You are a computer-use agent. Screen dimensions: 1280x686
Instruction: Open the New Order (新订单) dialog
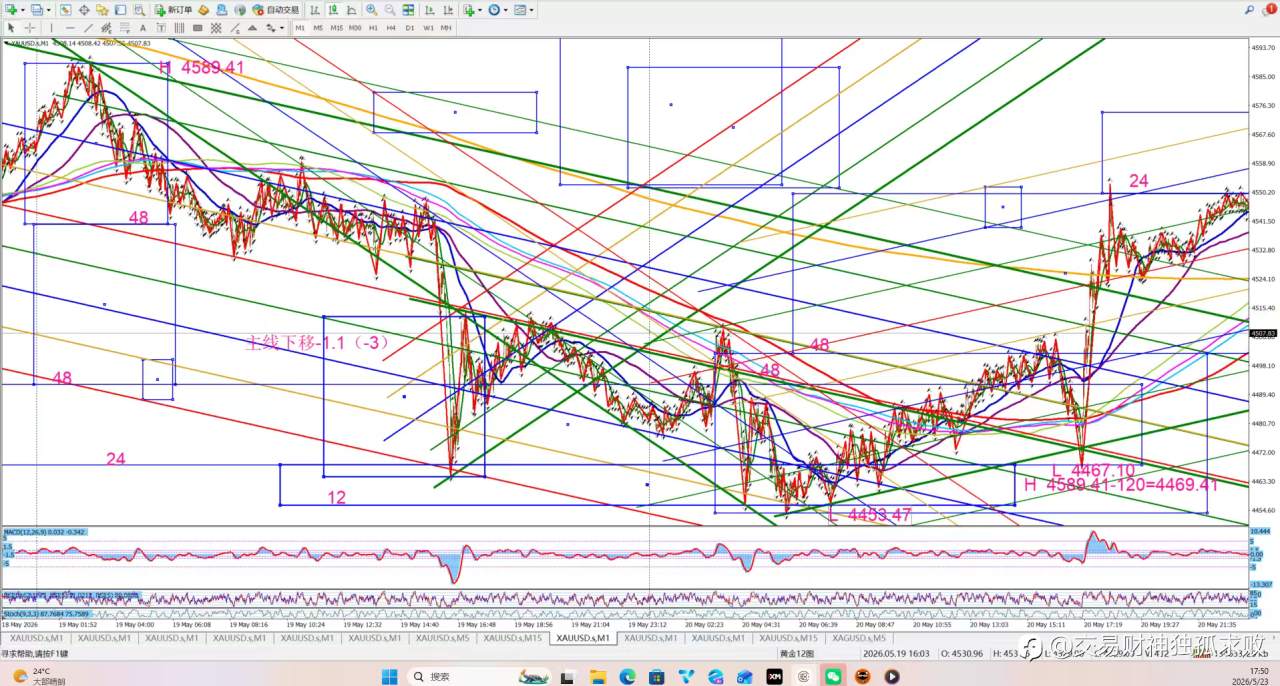pyautogui.click(x=173, y=10)
